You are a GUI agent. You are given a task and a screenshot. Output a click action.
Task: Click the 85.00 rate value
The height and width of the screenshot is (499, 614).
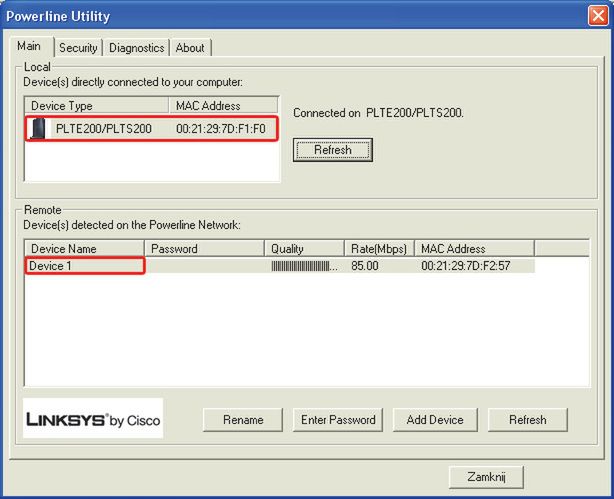365,266
